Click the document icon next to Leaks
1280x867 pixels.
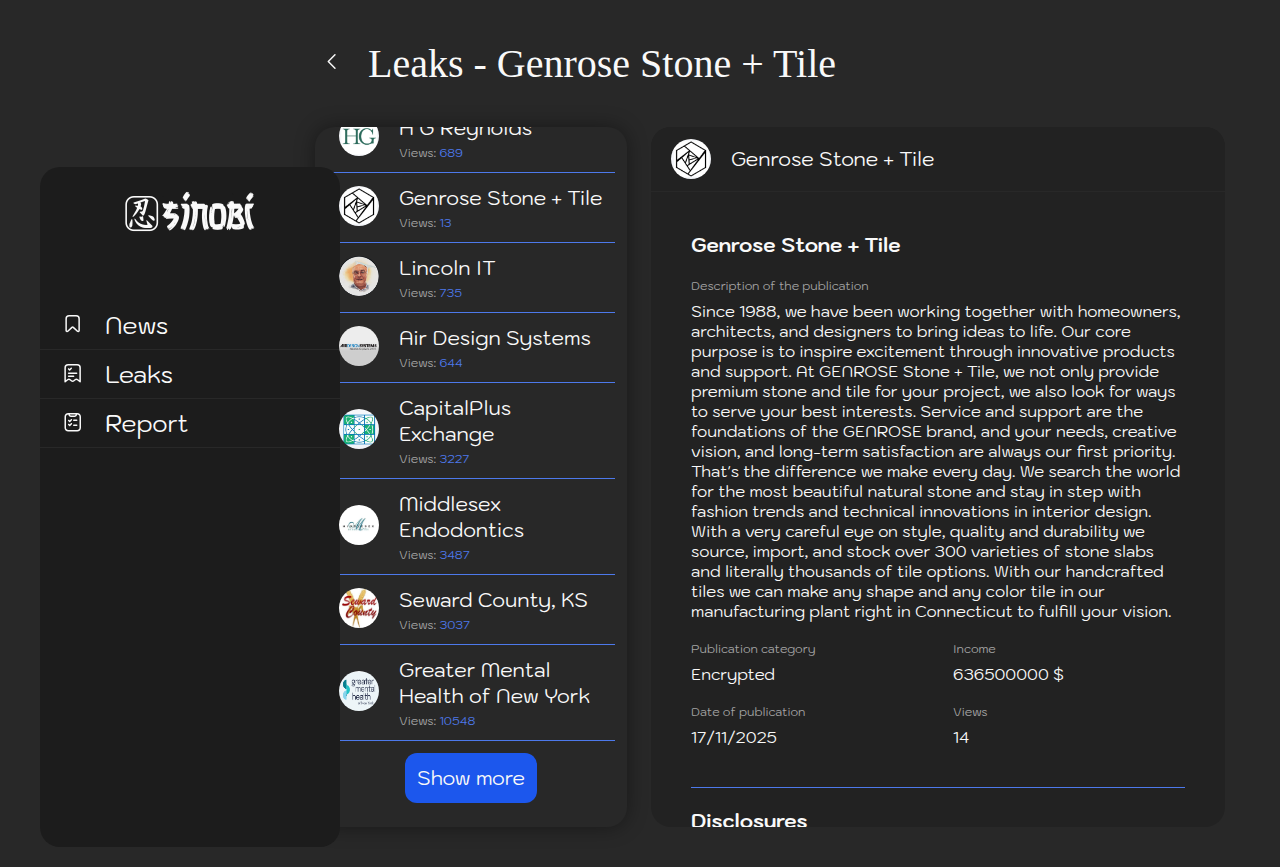coord(72,374)
